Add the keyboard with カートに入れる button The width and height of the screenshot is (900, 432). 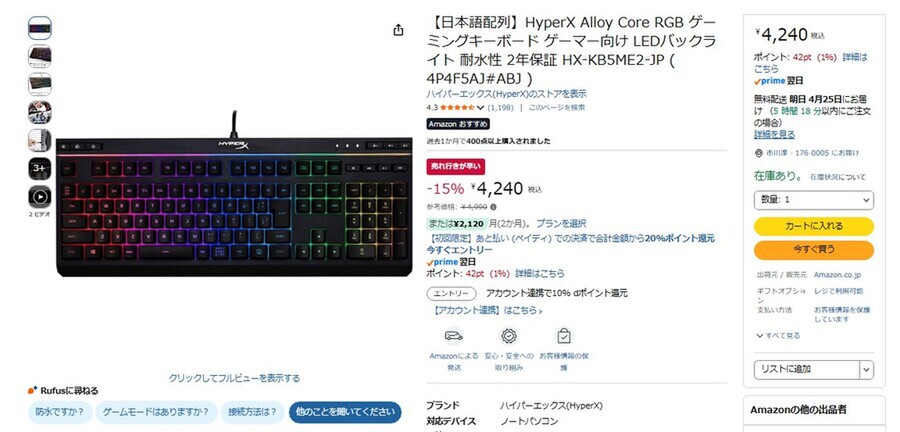click(x=813, y=226)
